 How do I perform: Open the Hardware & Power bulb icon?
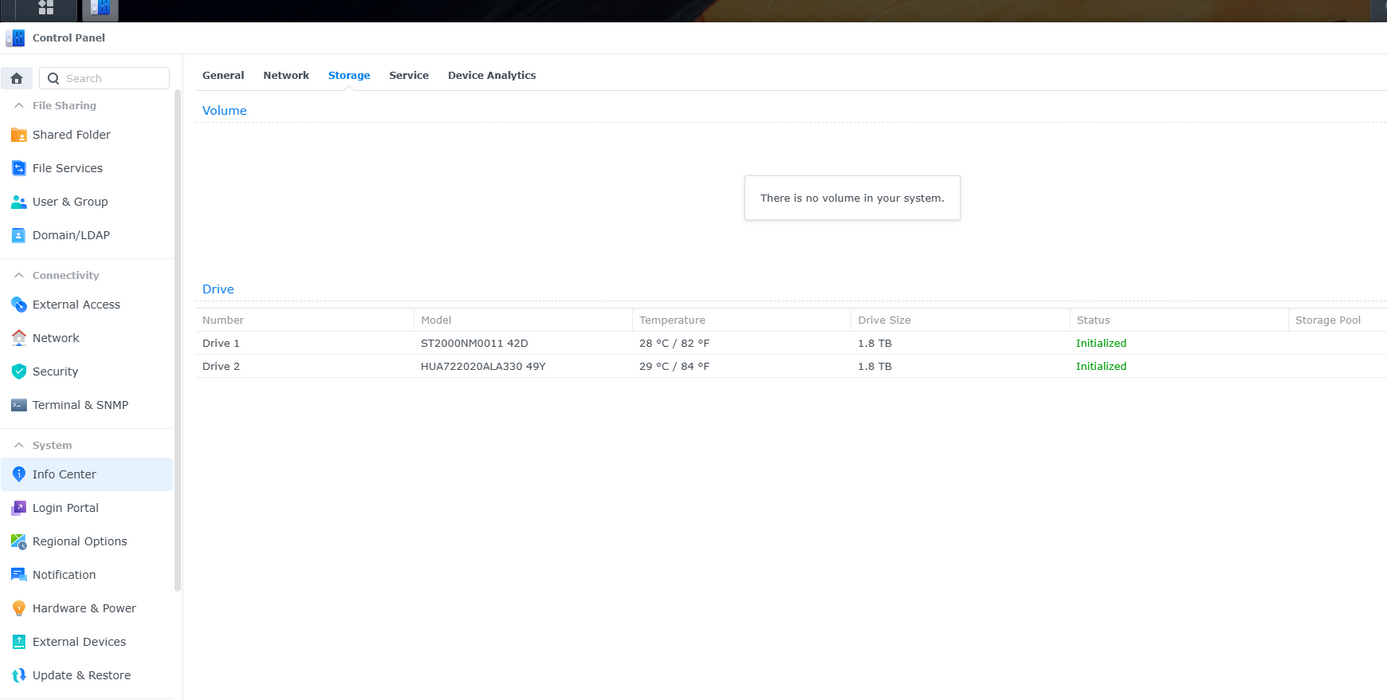(18, 608)
